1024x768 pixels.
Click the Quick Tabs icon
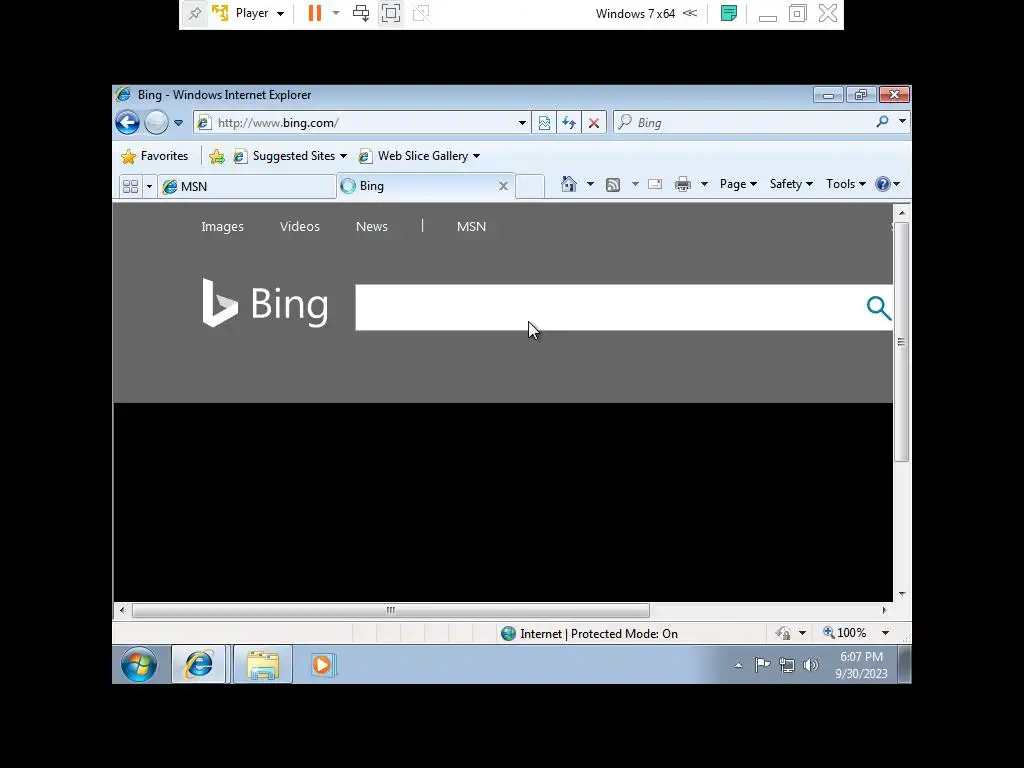(130, 186)
